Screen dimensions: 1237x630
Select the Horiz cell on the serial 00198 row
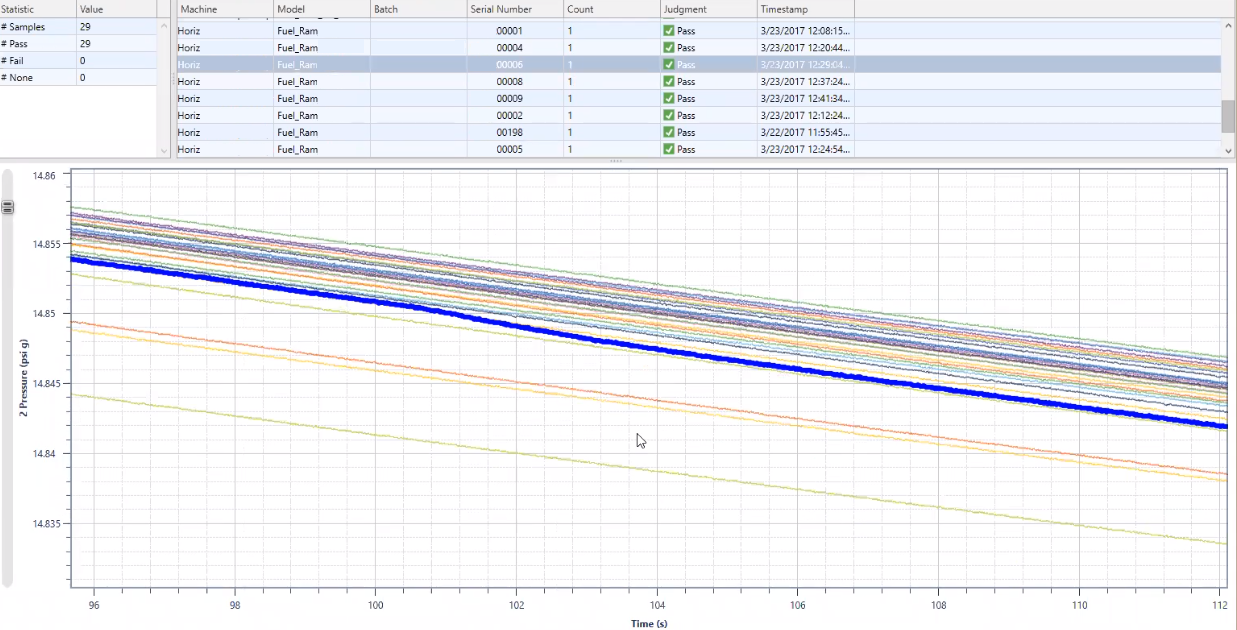[x=189, y=132]
